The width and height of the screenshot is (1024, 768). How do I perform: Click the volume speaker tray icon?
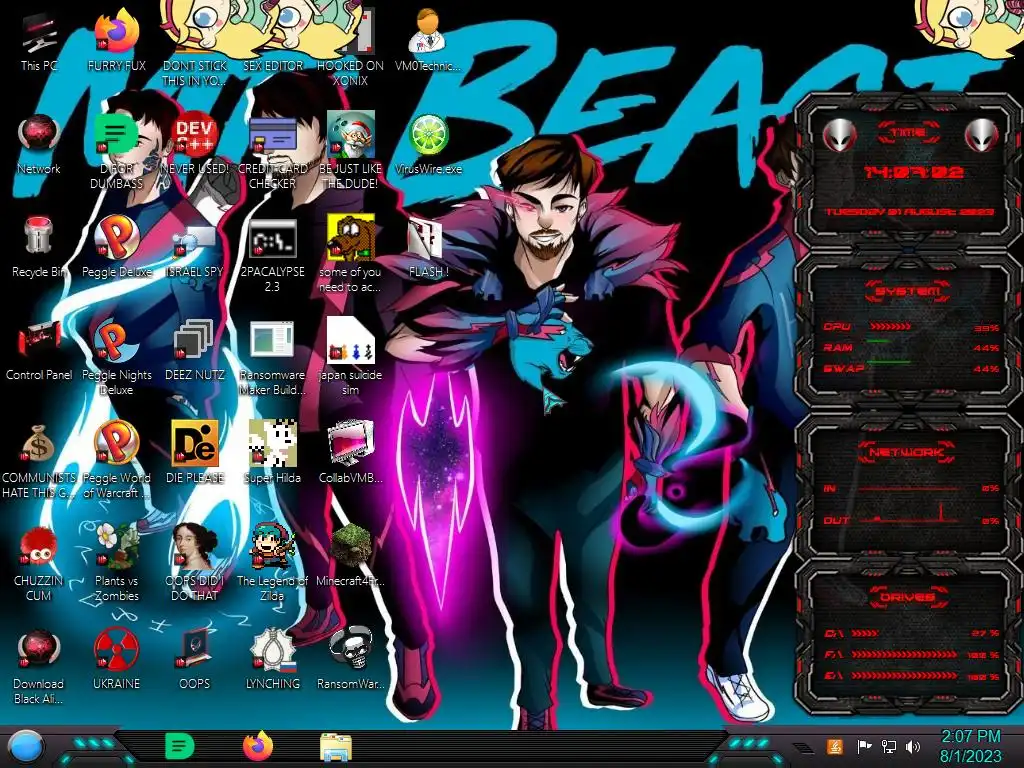[x=913, y=746]
